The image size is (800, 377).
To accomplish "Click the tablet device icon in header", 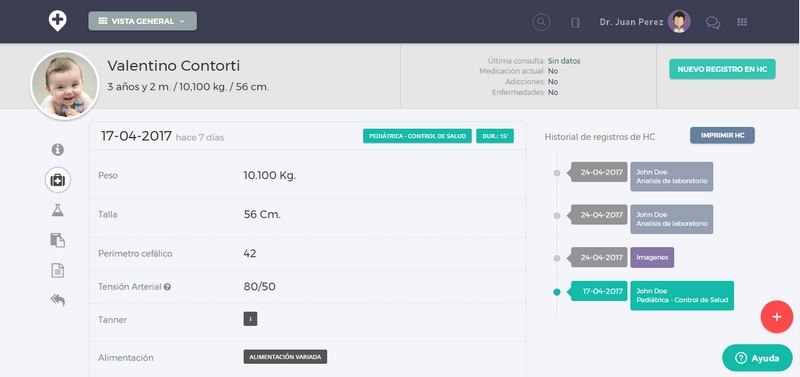I will point(575,22).
